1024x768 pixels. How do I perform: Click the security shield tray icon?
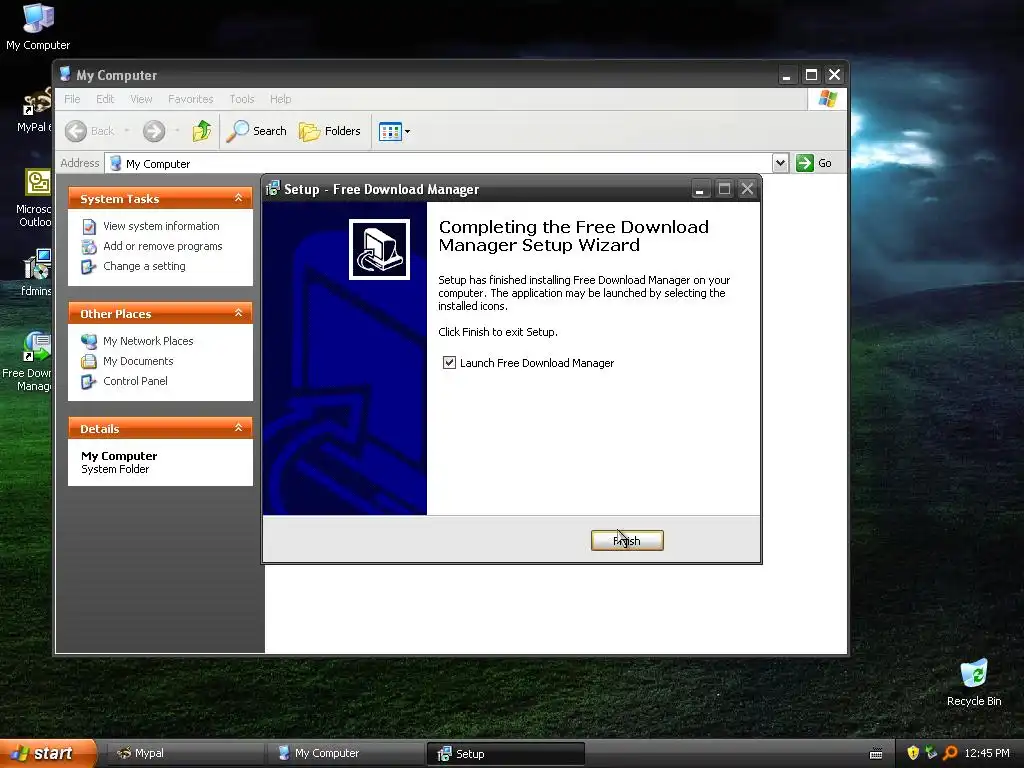coord(913,753)
